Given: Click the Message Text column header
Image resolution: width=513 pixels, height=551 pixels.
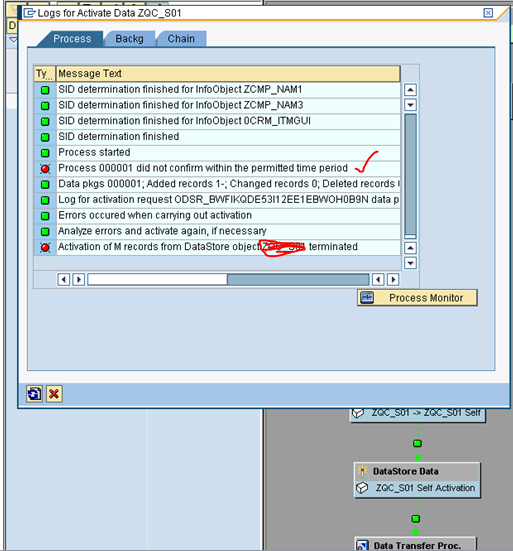Looking at the screenshot, I should click(x=228, y=74).
